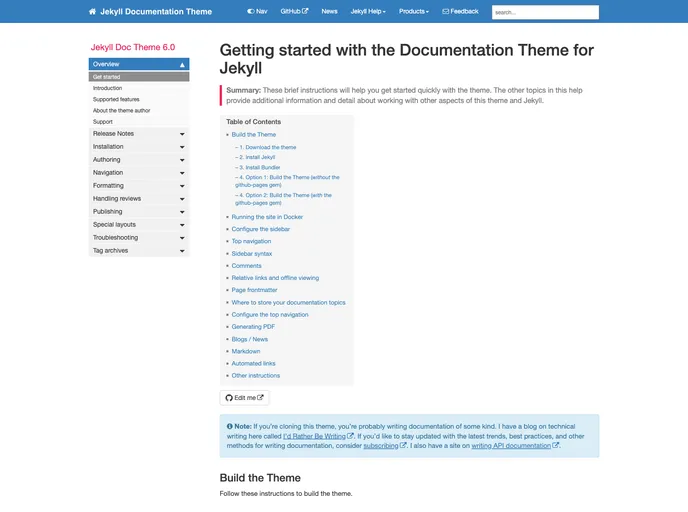The width and height of the screenshot is (688, 512).
Task: Go to 2. Install Jekyll
Action: point(257,157)
